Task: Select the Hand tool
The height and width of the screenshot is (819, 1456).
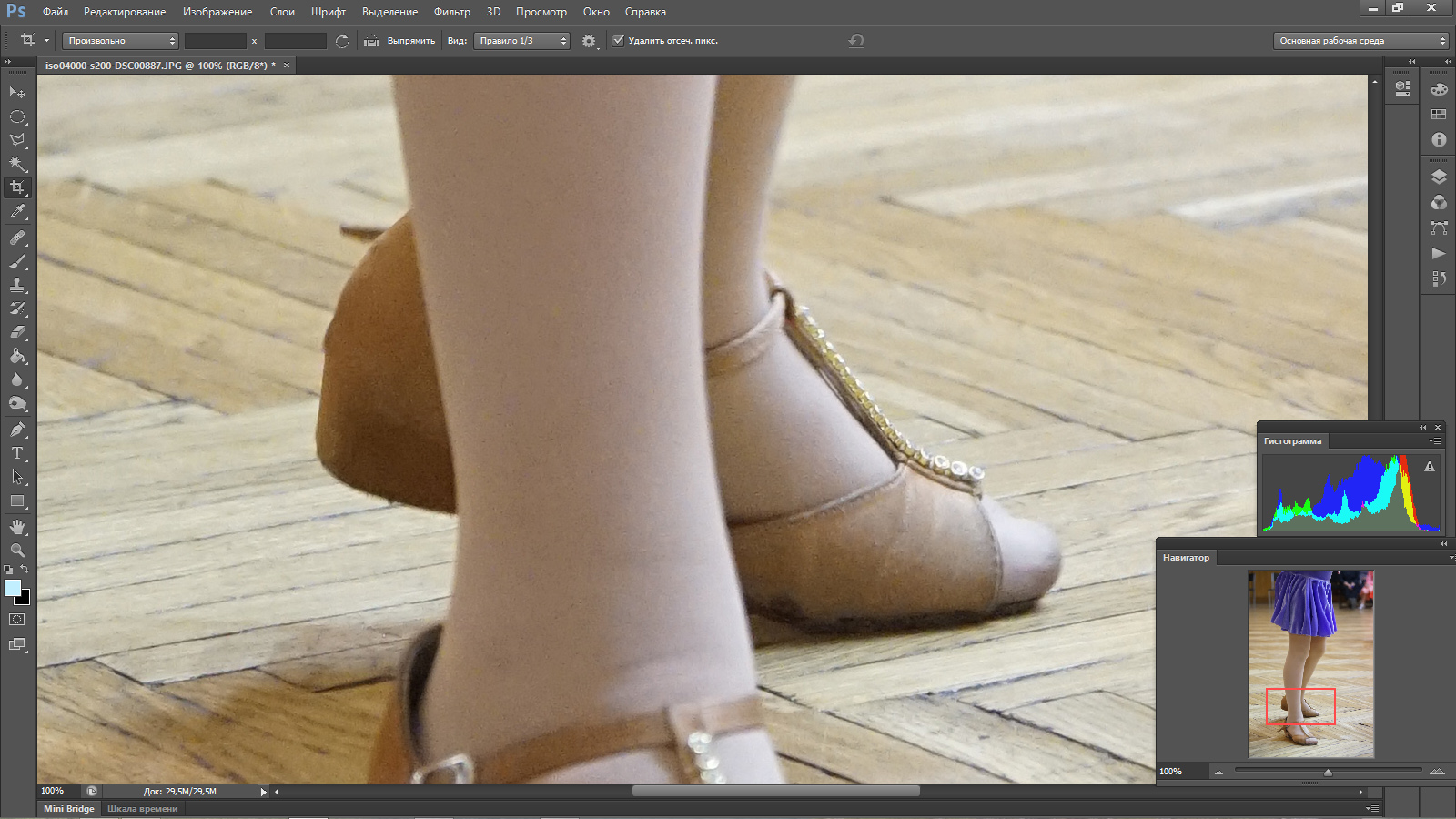Action: tap(17, 527)
